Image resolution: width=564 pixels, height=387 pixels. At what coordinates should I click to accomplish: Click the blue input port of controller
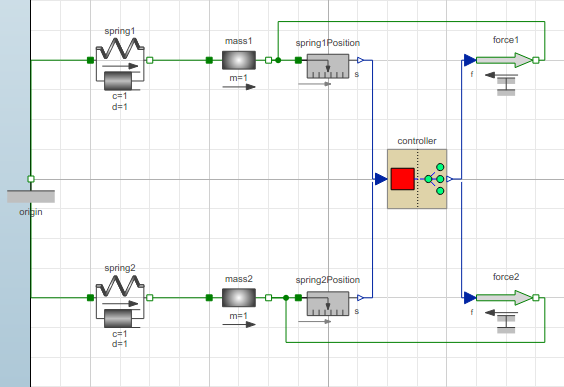tap(381, 179)
